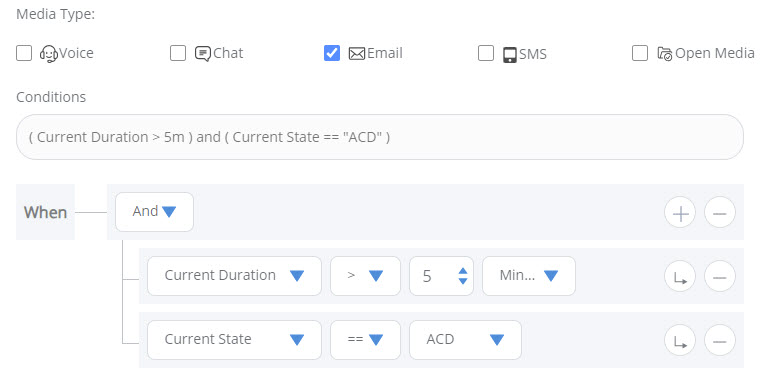Open the Minutes time unit dropdown

click(529, 276)
